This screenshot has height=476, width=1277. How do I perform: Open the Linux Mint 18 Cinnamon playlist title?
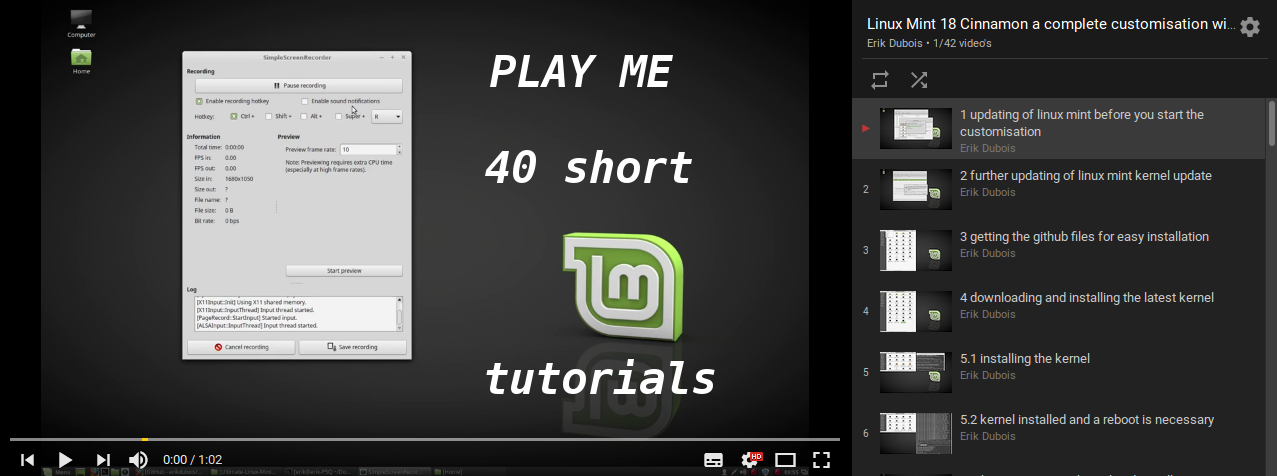1051,24
